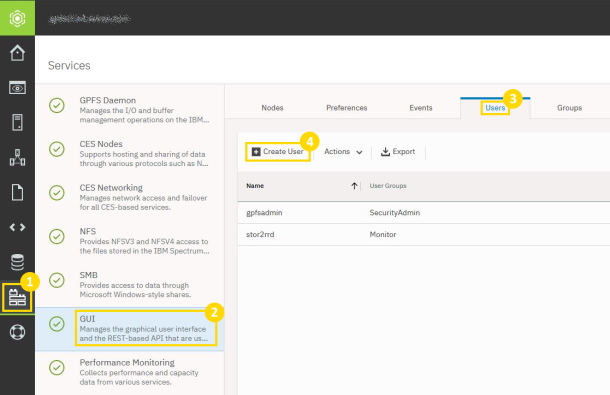Switch to the Preferences tab
The width and height of the screenshot is (610, 395).
347,108
